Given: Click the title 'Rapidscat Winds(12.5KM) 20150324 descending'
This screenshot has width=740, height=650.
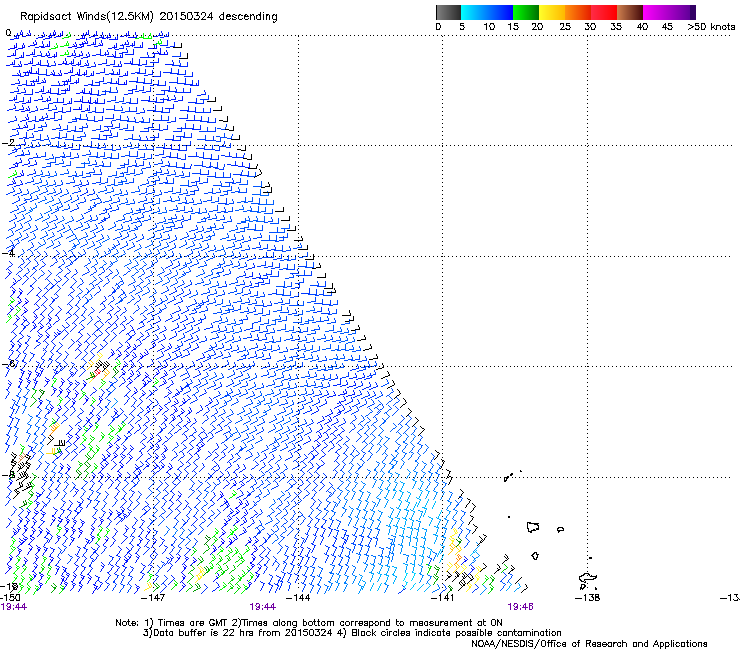Looking at the screenshot, I should tap(149, 17).
